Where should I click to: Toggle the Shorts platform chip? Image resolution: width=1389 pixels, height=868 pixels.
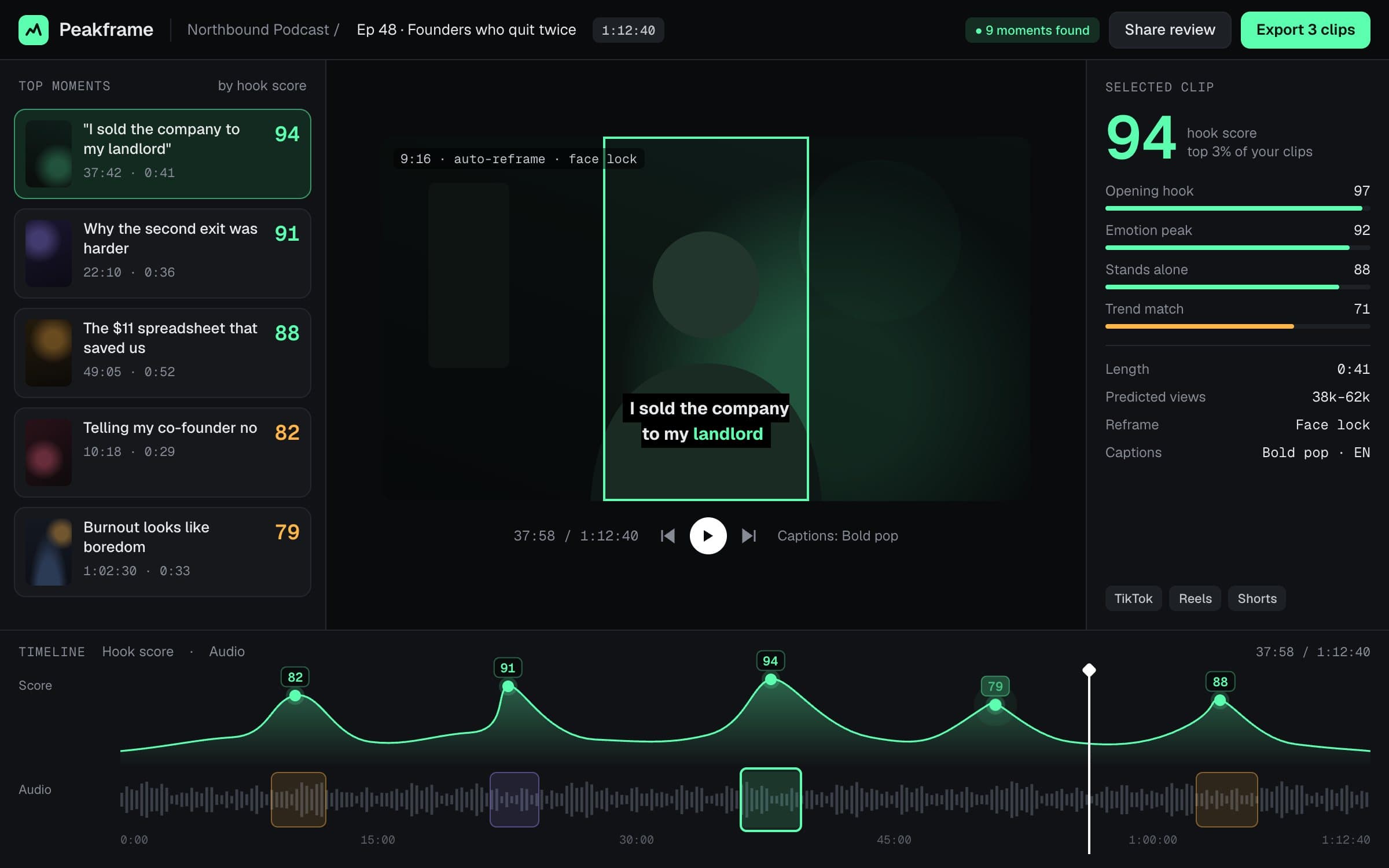(x=1257, y=598)
